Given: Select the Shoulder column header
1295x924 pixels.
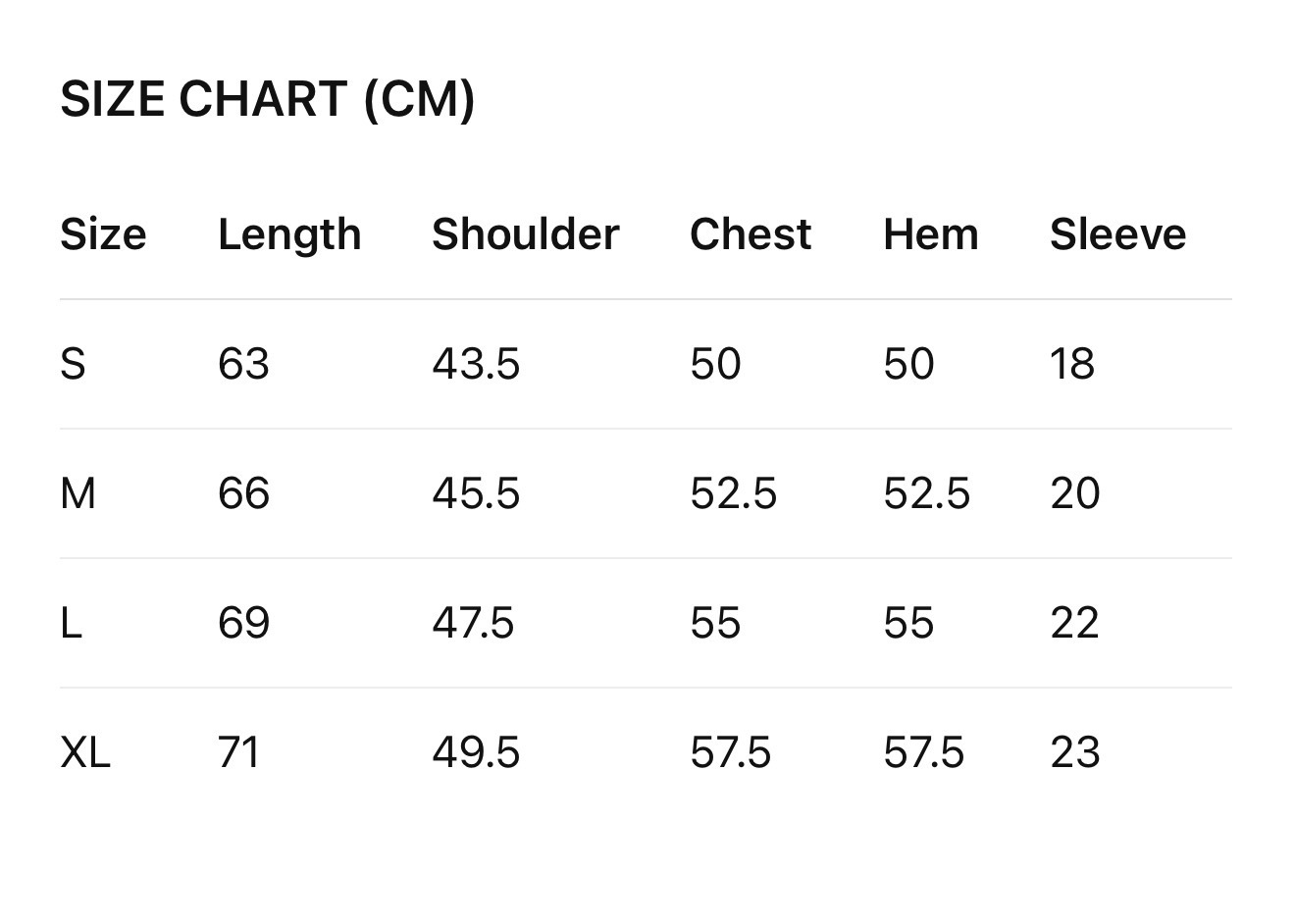Looking at the screenshot, I should pyautogui.click(x=525, y=234).
